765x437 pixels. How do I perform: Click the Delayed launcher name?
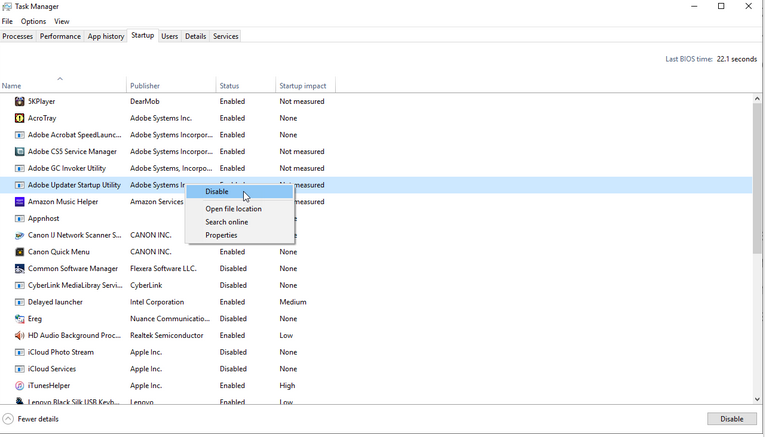pos(55,302)
